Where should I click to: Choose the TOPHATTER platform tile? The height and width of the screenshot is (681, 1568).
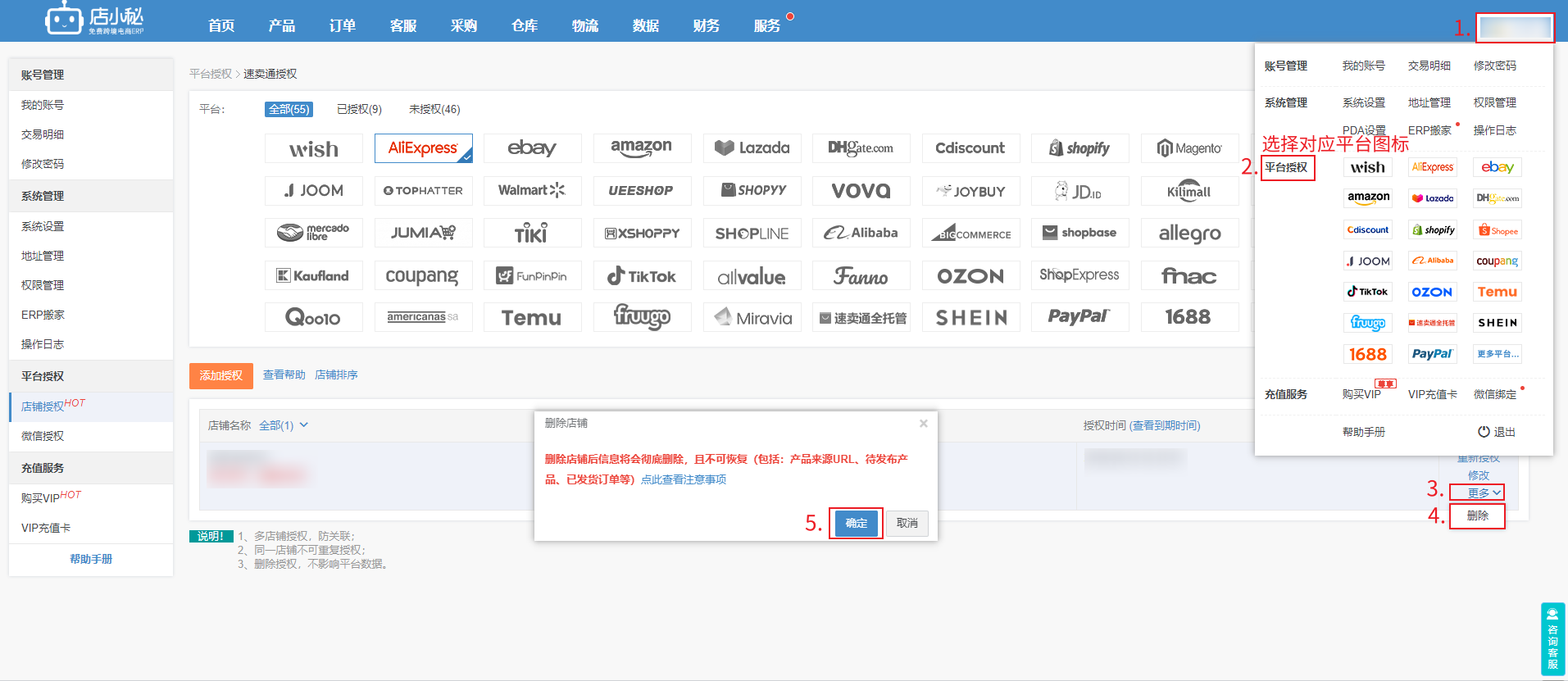tap(424, 191)
